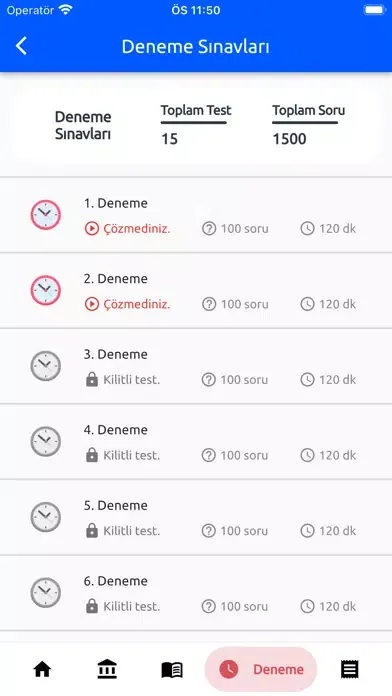Image resolution: width=392 pixels, height=696 pixels.
Task: Tap the red clock icon for 1. Deneme
Action: point(45,215)
